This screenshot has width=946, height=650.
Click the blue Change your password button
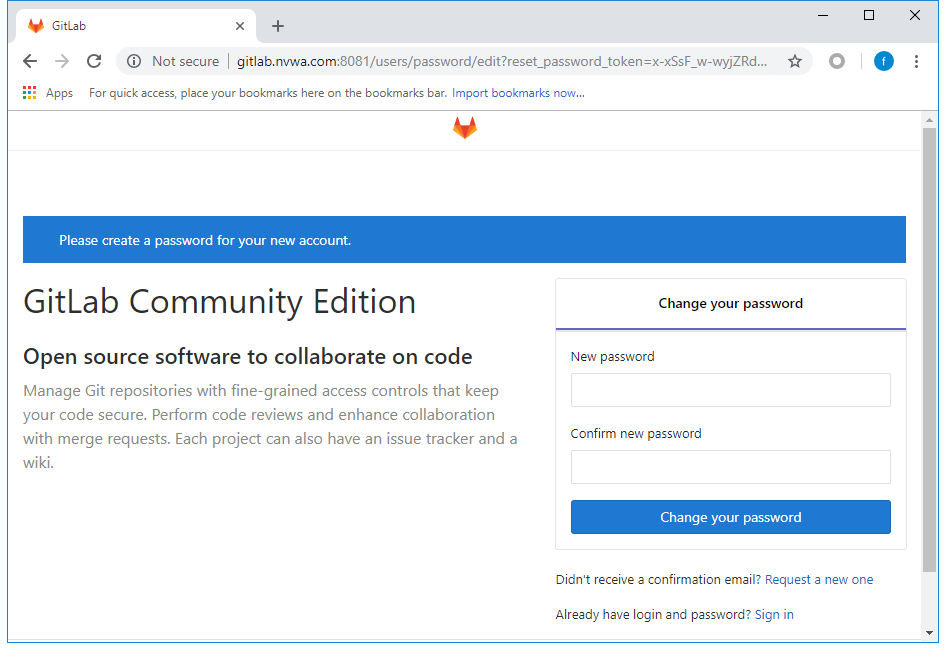731,517
